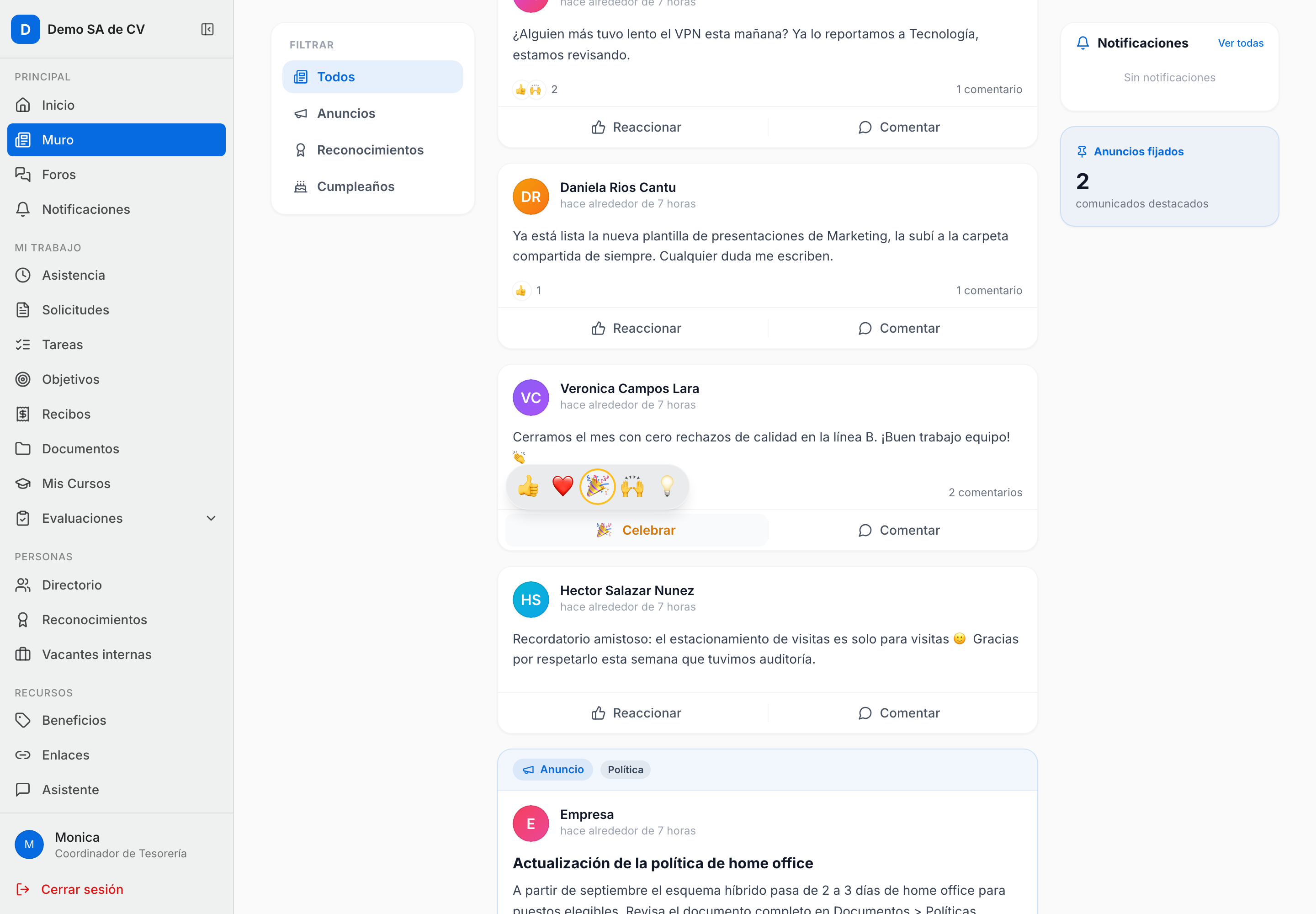Click the Mis Cursos graduation cap icon
This screenshot has height=914, width=1316.
click(23, 484)
